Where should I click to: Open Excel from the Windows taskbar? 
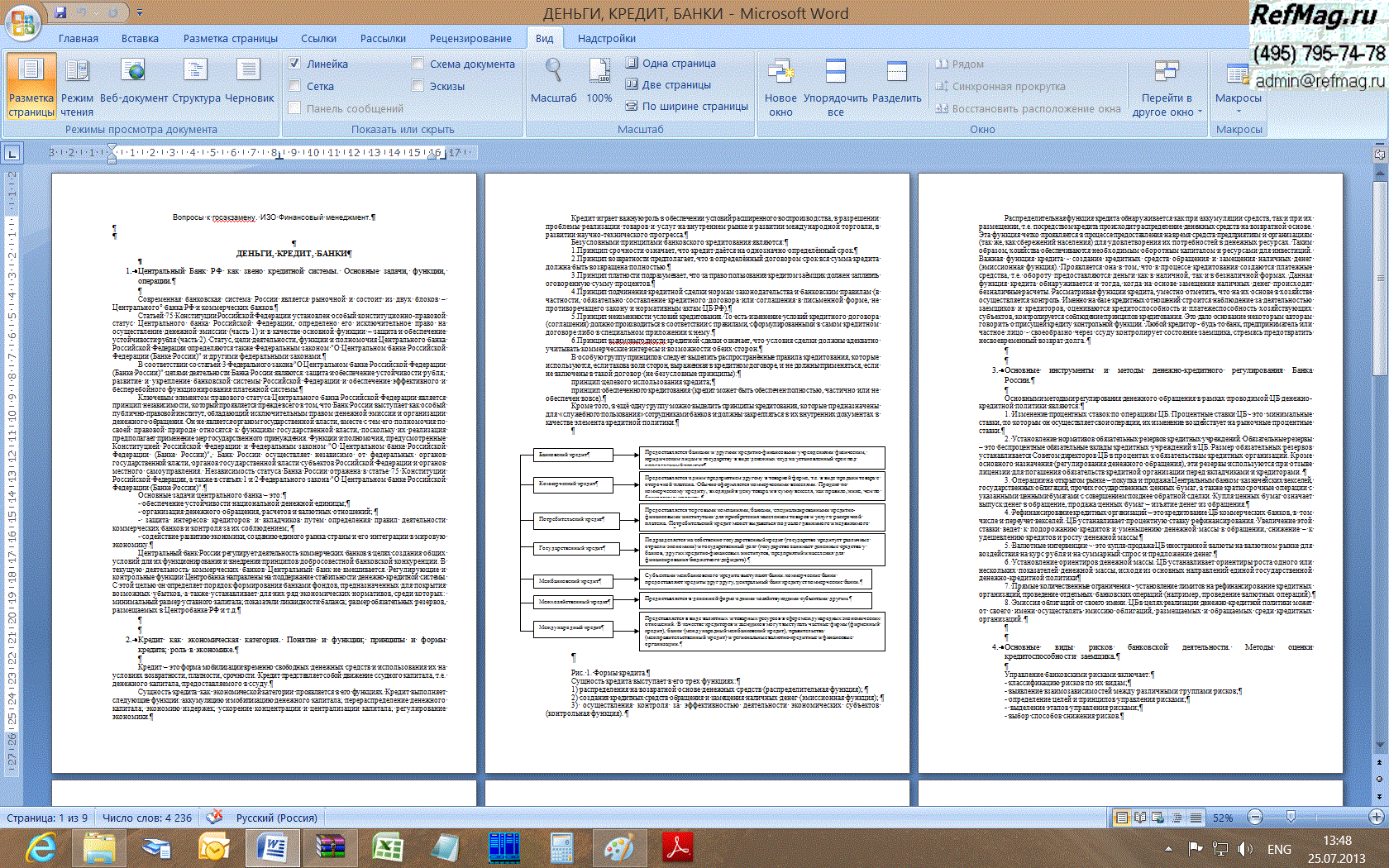point(387,848)
